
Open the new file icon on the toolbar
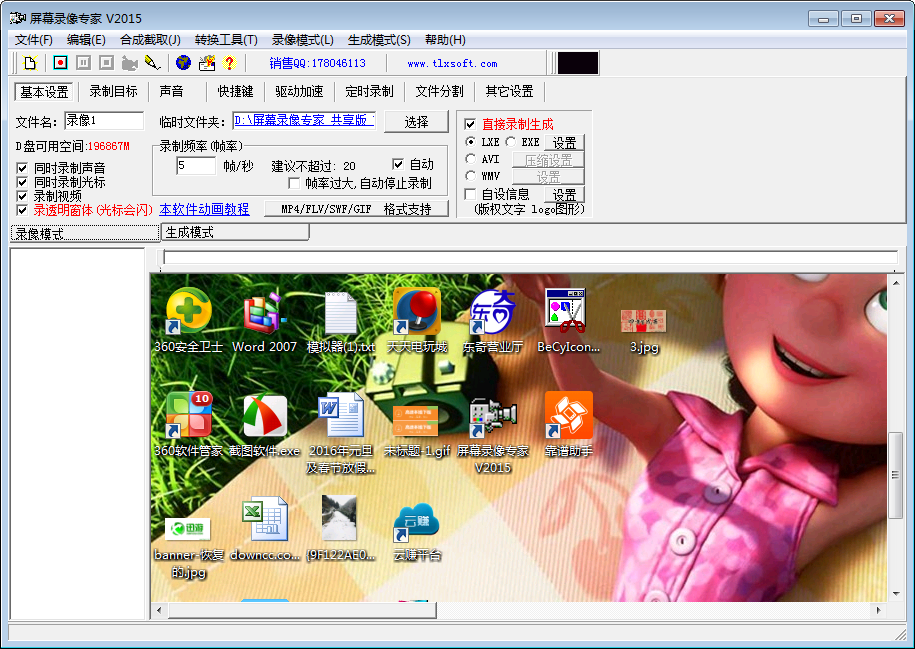coord(30,63)
